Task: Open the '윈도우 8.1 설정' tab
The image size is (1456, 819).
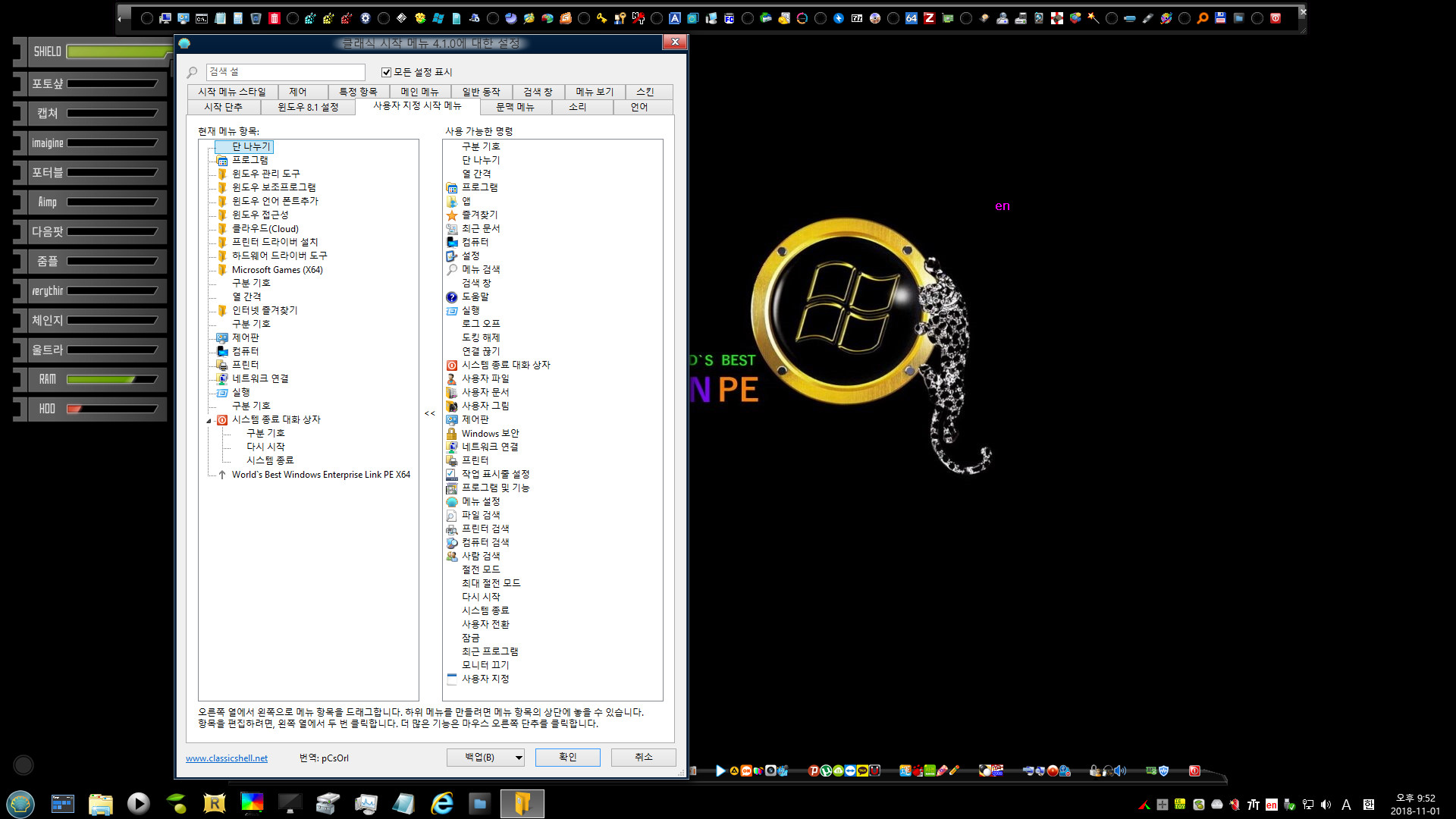Action: coord(307,108)
